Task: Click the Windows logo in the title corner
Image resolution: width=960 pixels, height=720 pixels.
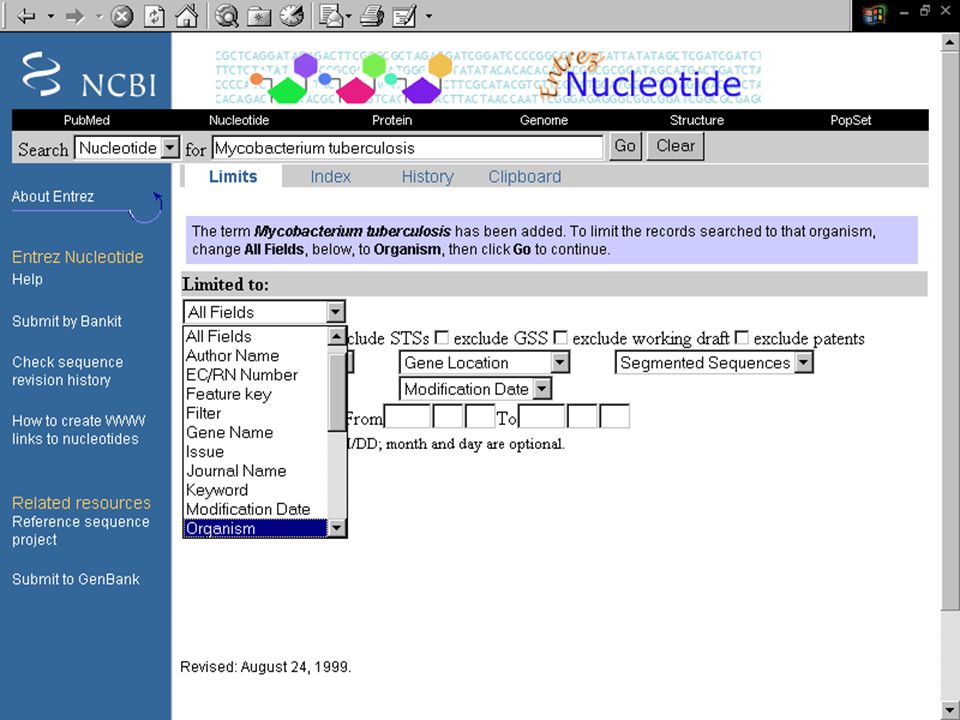Action: (x=874, y=15)
